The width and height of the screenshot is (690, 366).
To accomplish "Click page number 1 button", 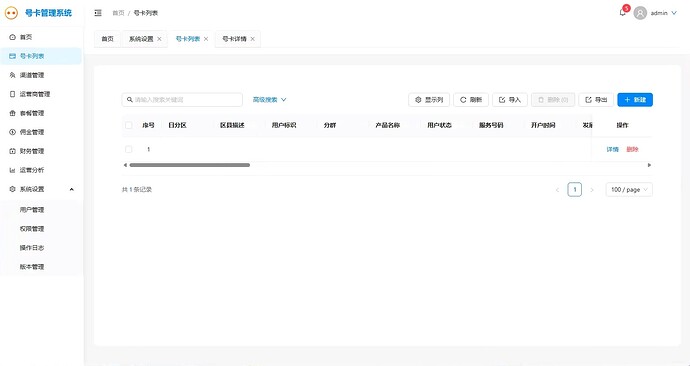I will 575,190.
